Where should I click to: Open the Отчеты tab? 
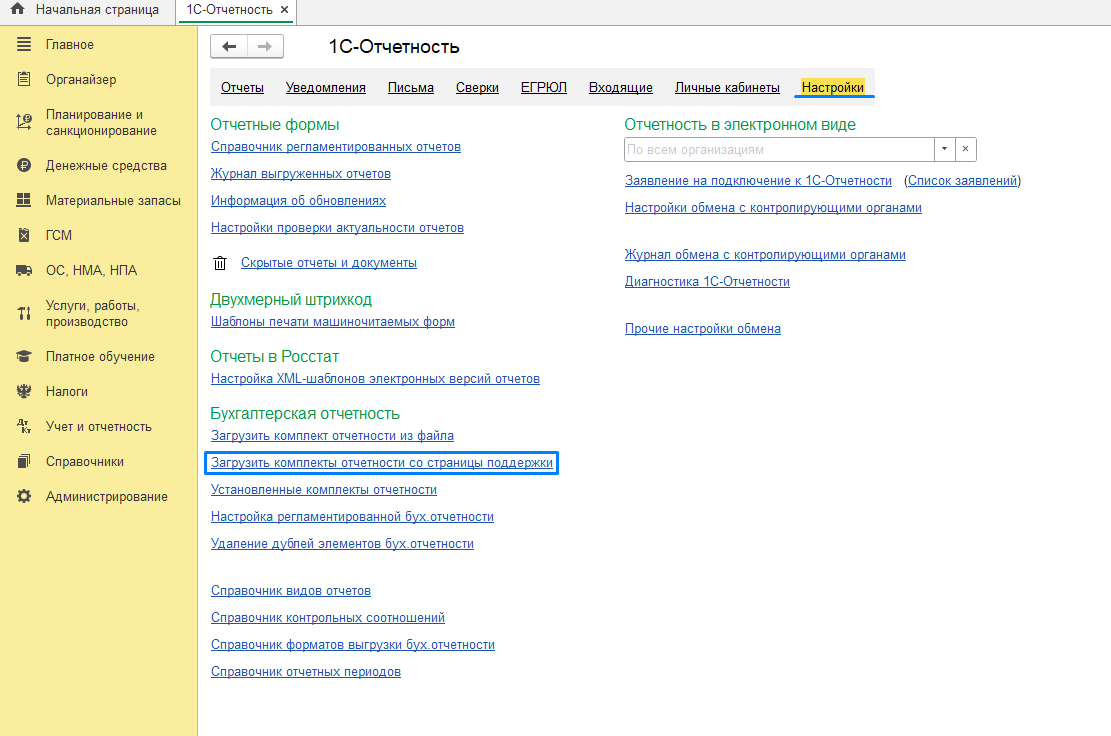(242, 88)
